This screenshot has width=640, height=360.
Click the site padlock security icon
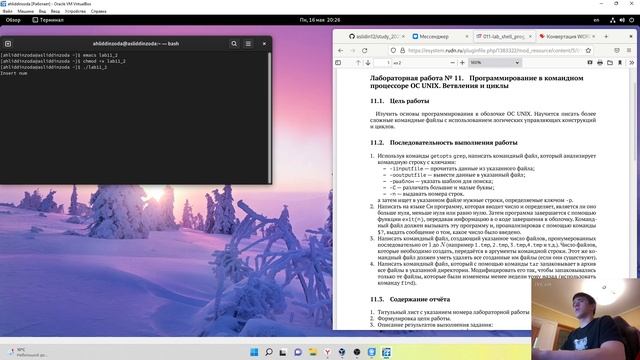click(402, 51)
